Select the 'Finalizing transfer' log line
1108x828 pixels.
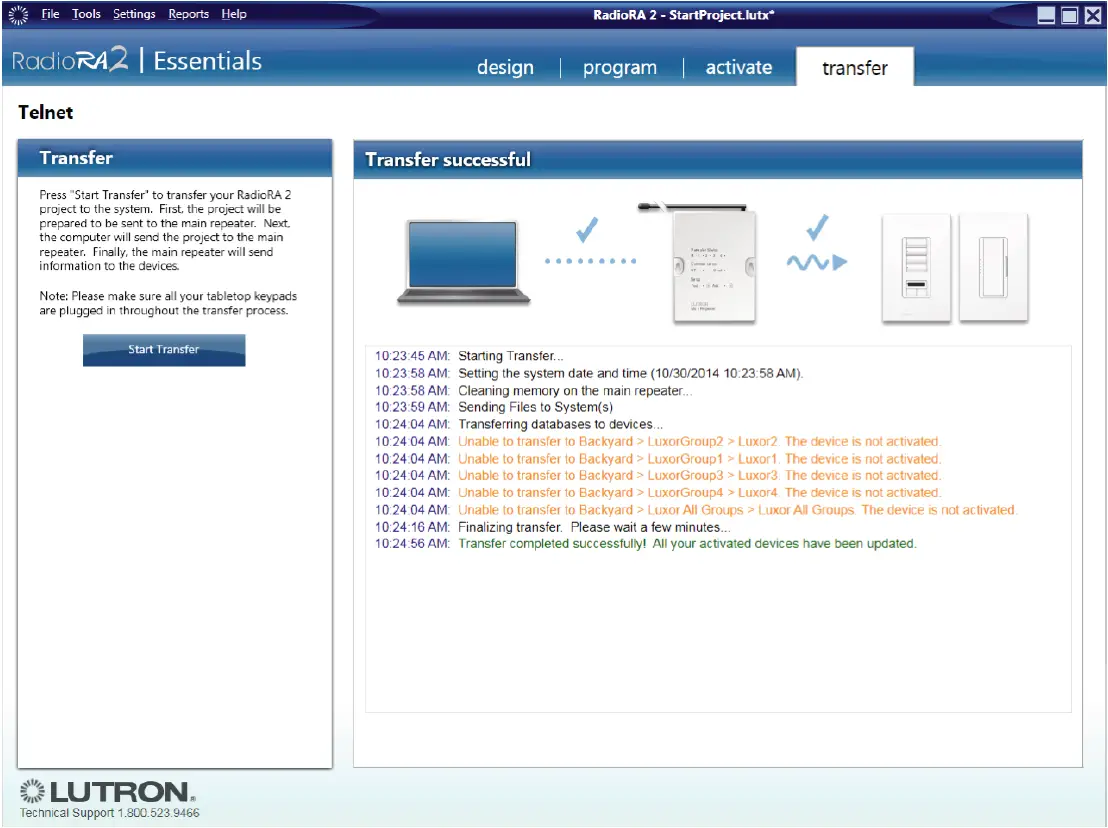[x=553, y=527]
